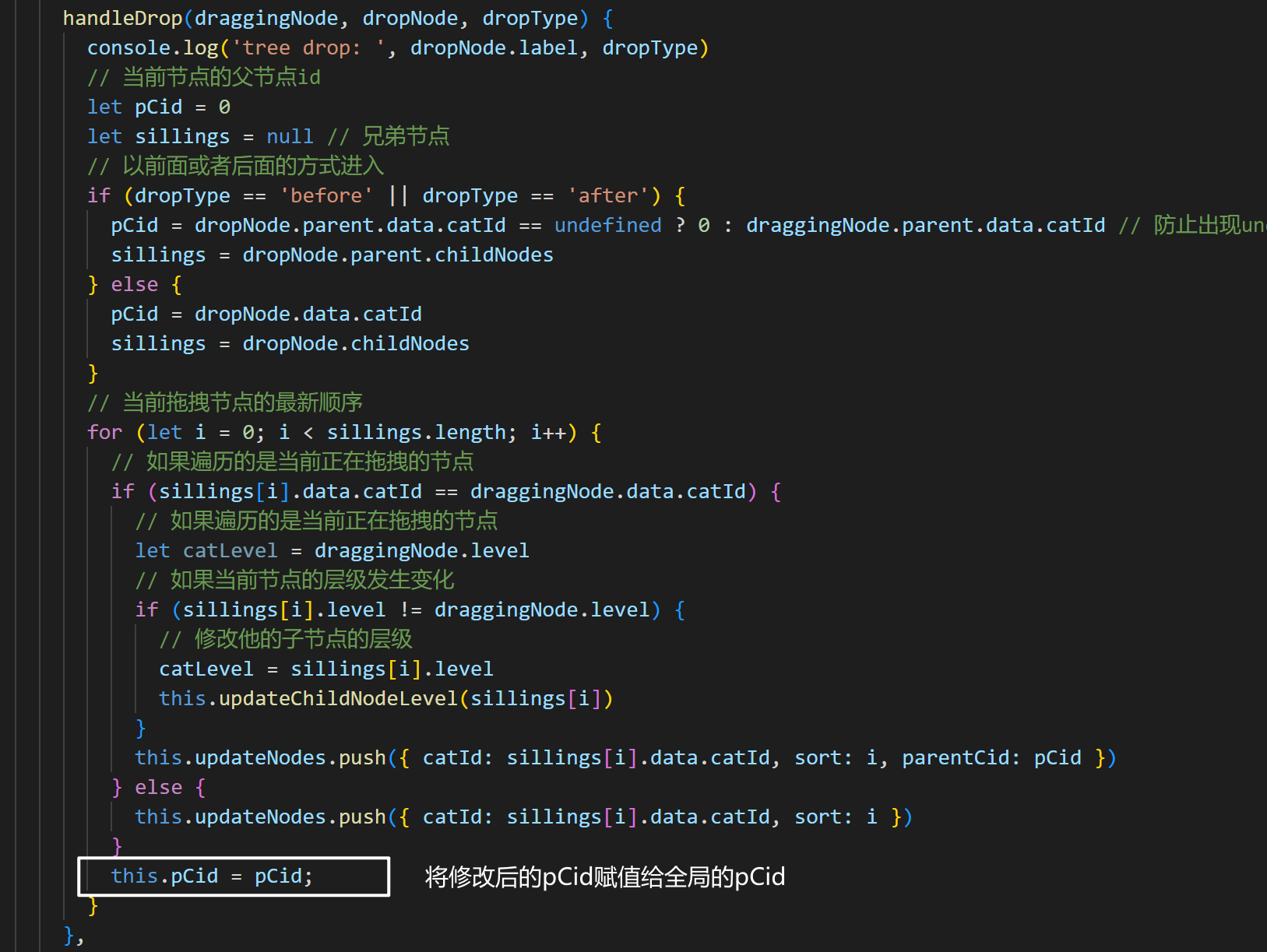The width and height of the screenshot is (1267, 952).
Task: Click 'parentCid: pCid' in push call
Action: click(x=991, y=757)
